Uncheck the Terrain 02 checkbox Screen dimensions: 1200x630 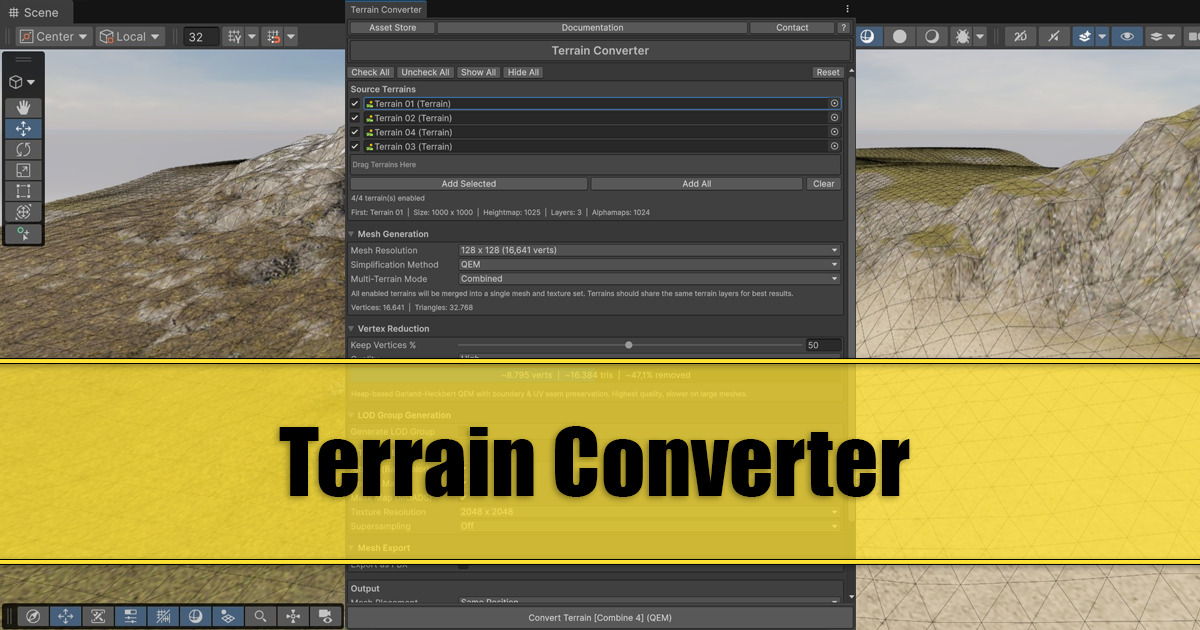(355, 117)
